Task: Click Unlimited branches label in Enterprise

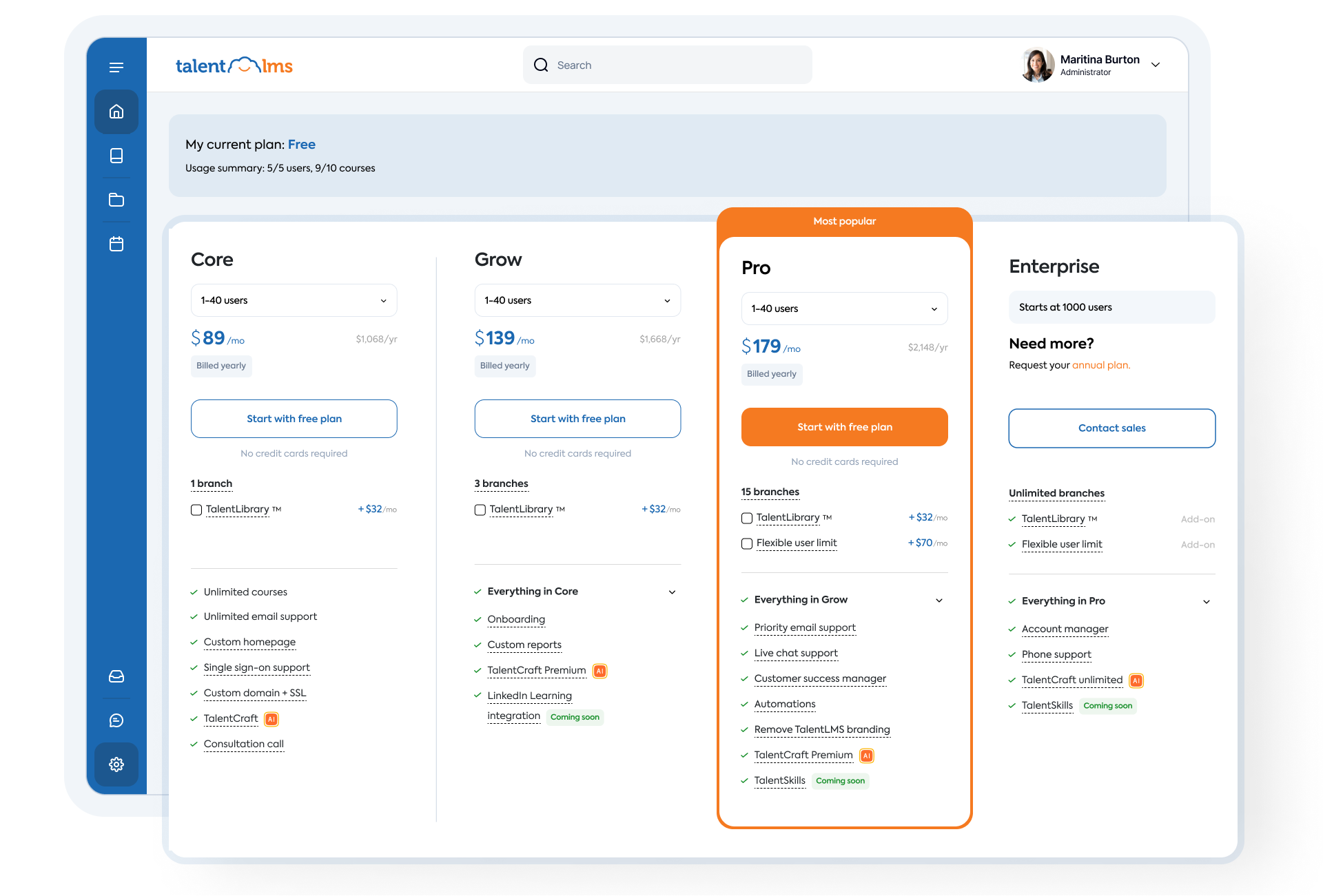Action: point(1056,493)
